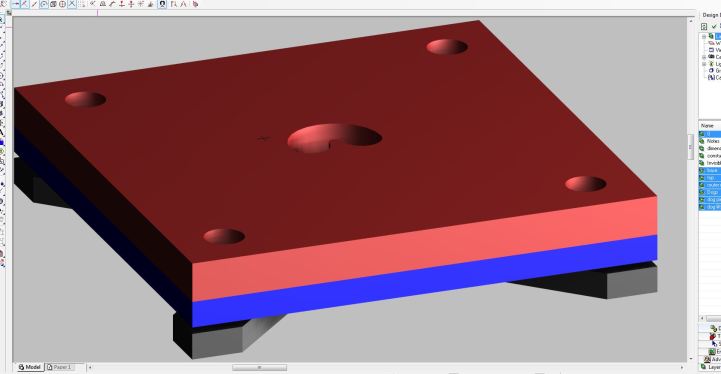This screenshot has width=721, height=374.
Task: Select the Notes layer row
Action: pyautogui.click(x=710, y=141)
